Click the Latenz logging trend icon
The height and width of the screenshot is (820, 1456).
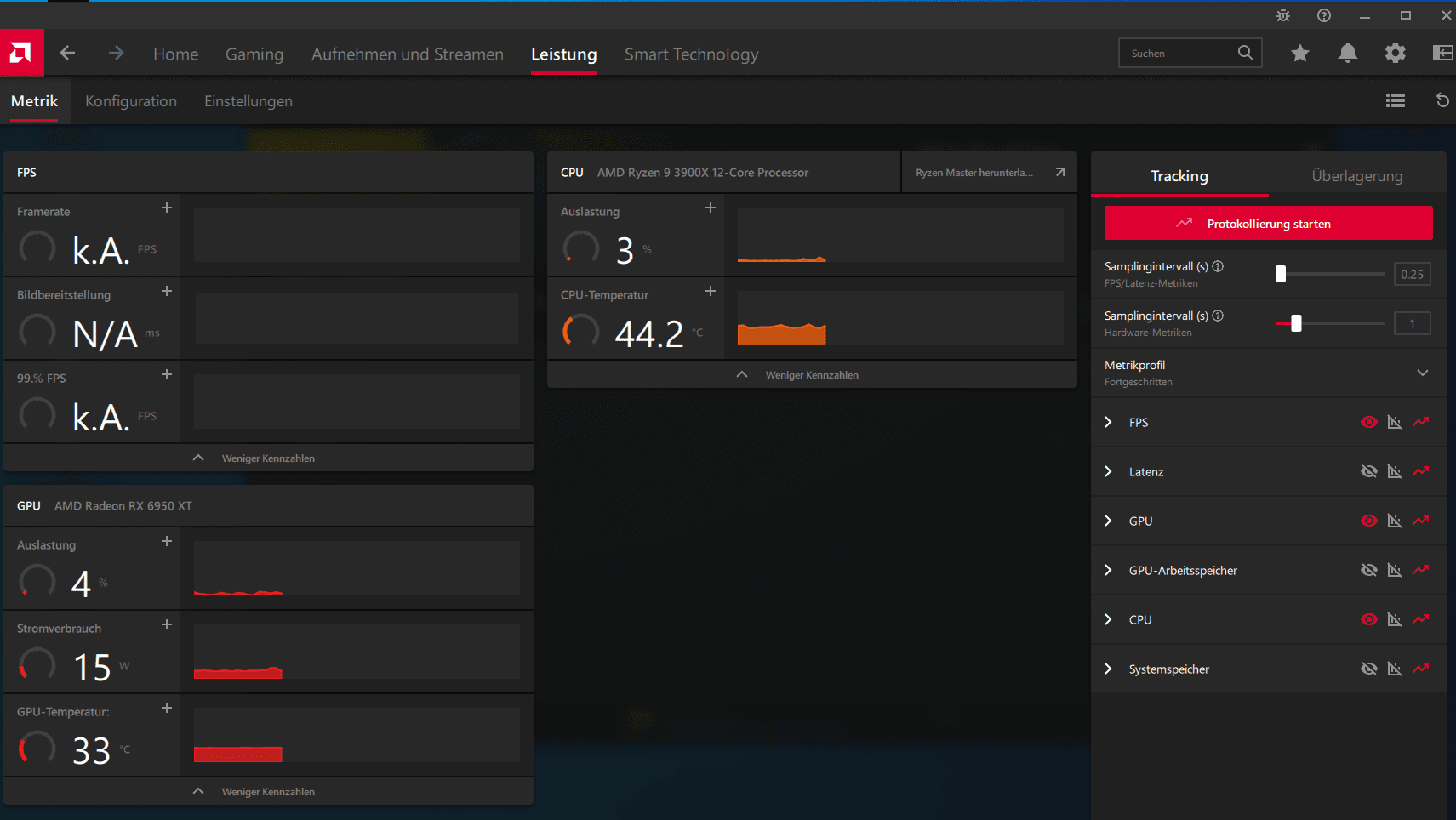coord(1421,471)
